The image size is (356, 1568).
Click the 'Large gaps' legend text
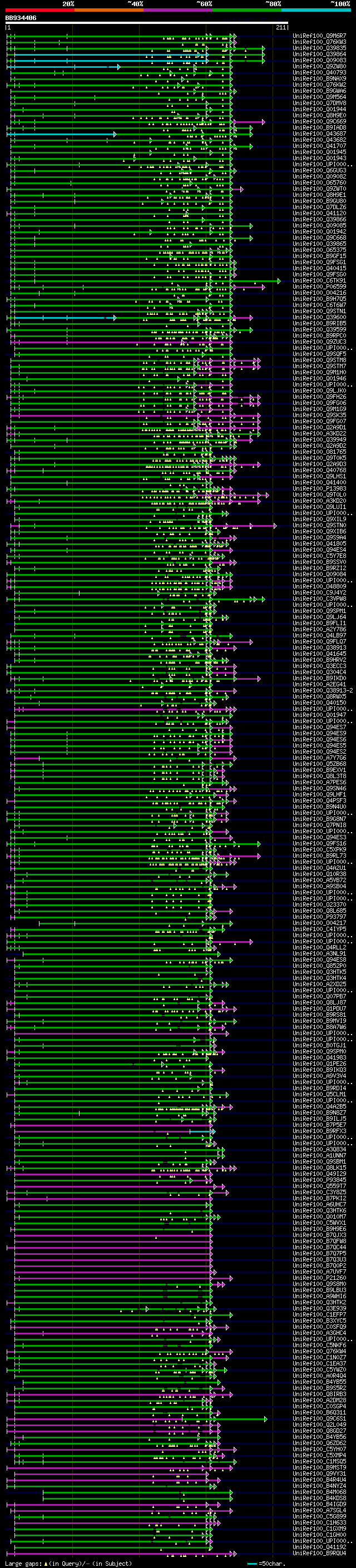coord(23,1563)
